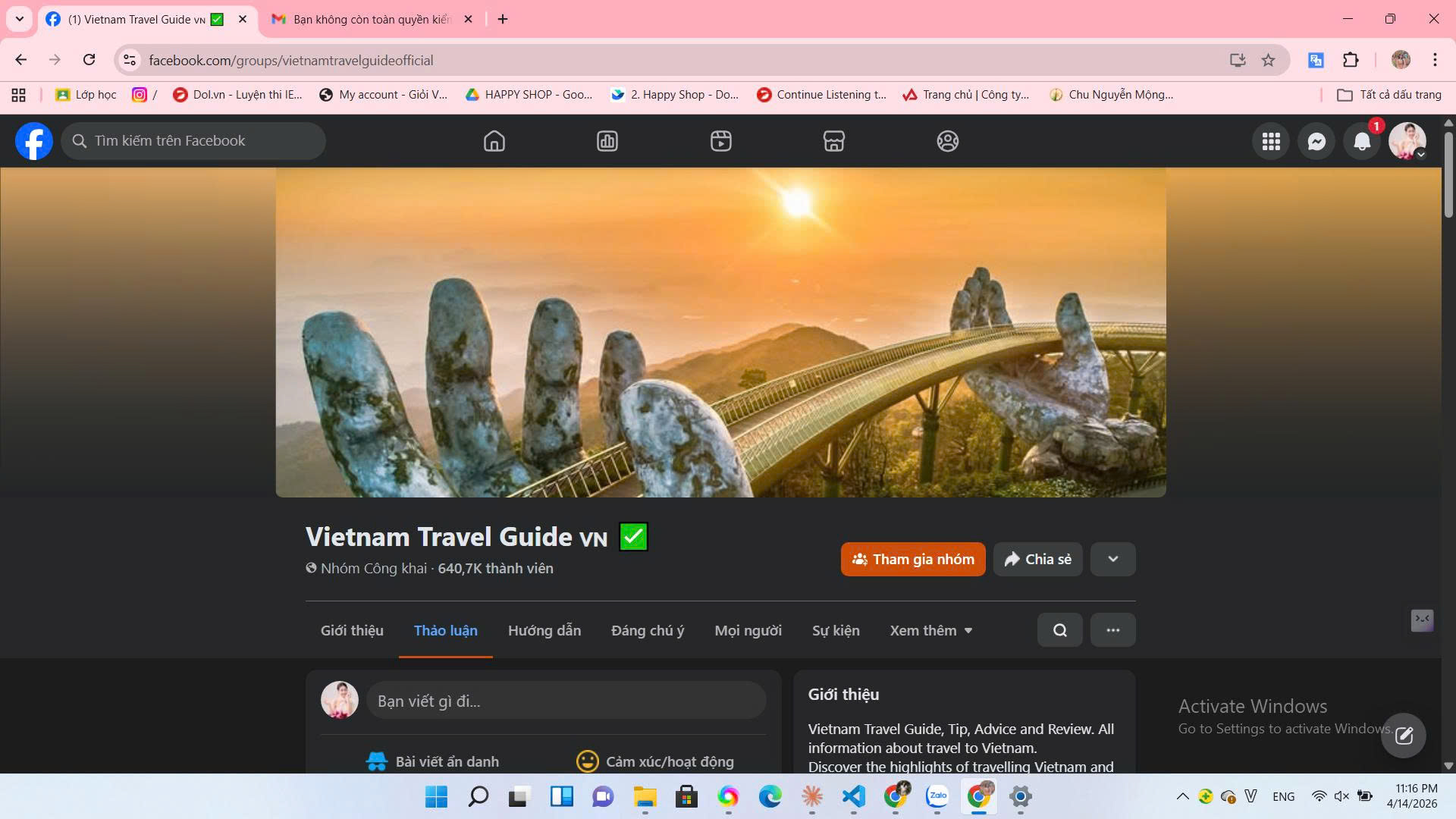This screenshot has width=1456, height=819.
Task: Open the volume muted icon in system tray
Action: pos(1341,796)
